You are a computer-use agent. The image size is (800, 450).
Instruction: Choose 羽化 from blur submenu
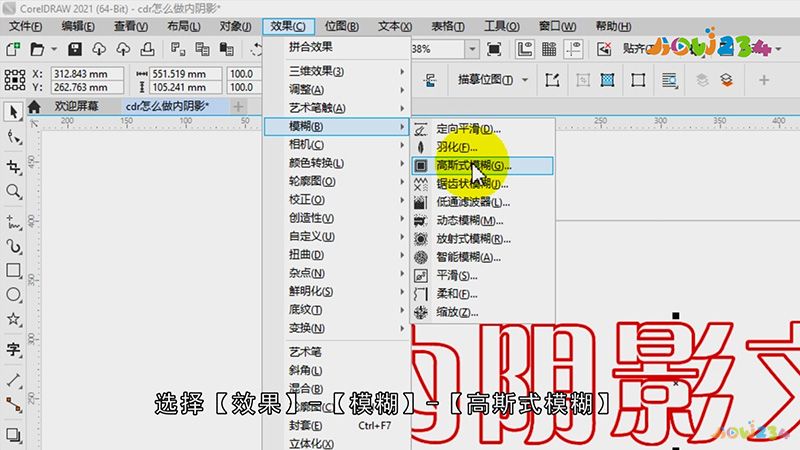coord(482,147)
